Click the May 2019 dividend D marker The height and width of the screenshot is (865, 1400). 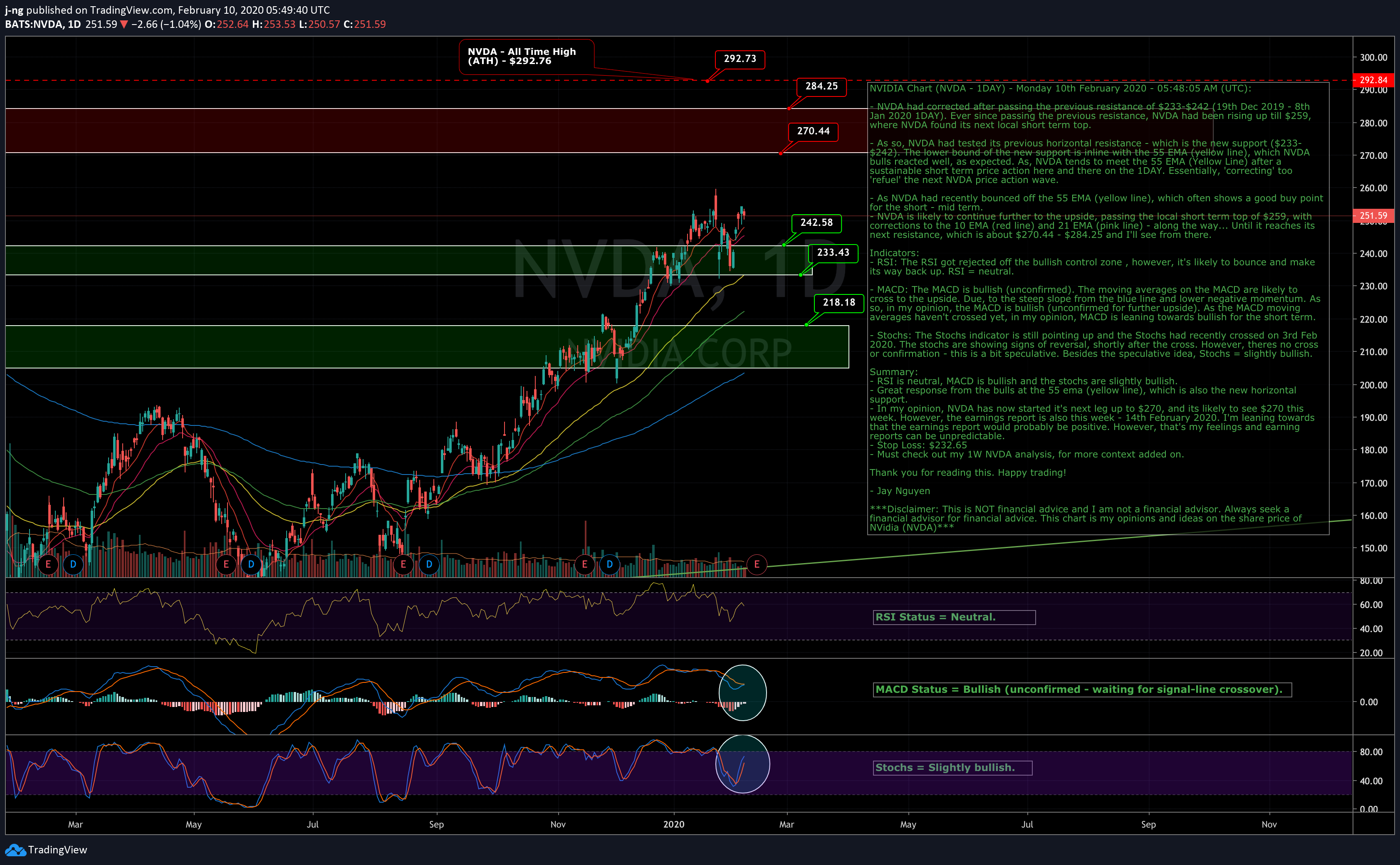pos(251,565)
